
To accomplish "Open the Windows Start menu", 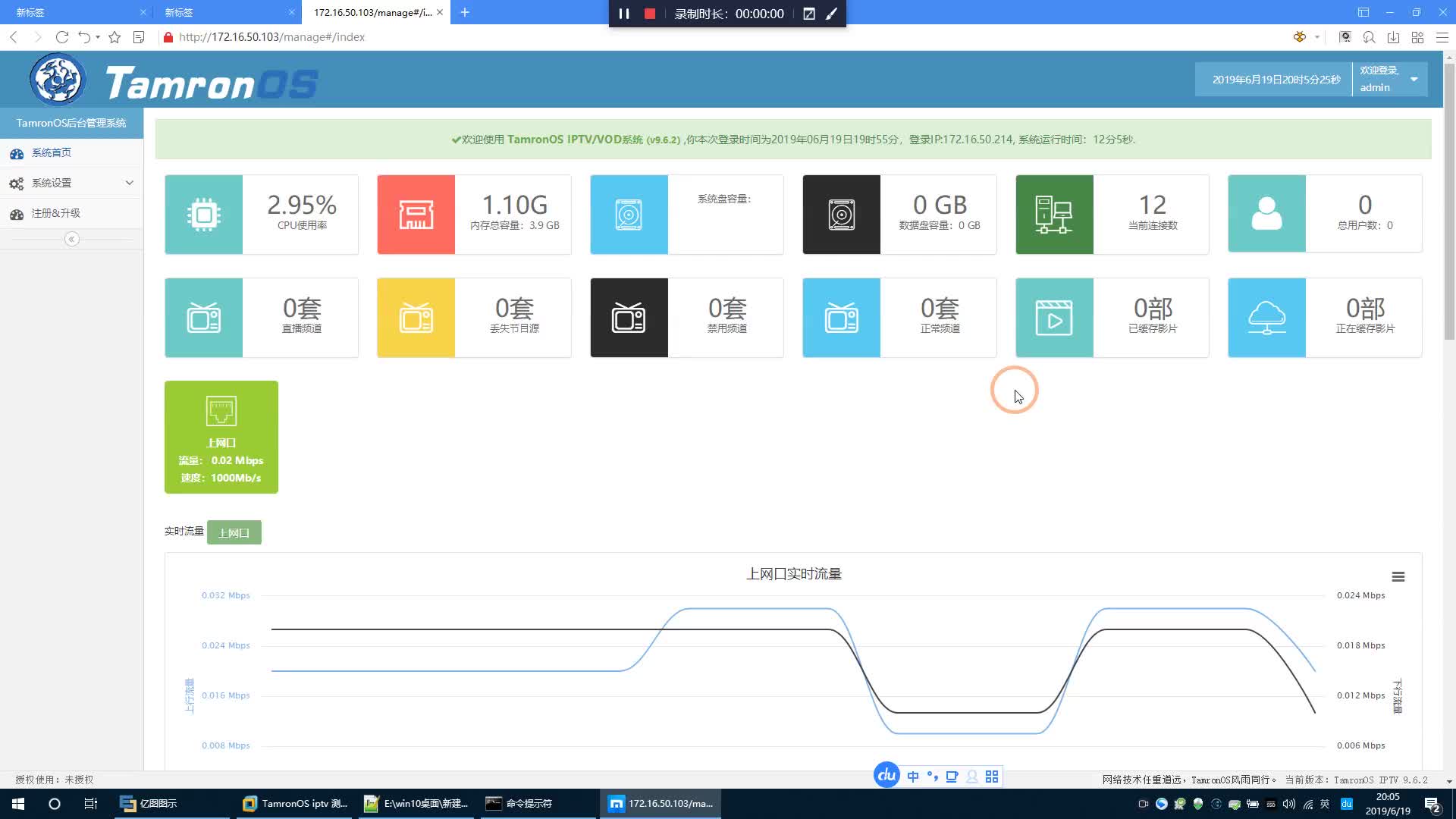I will click(18, 804).
